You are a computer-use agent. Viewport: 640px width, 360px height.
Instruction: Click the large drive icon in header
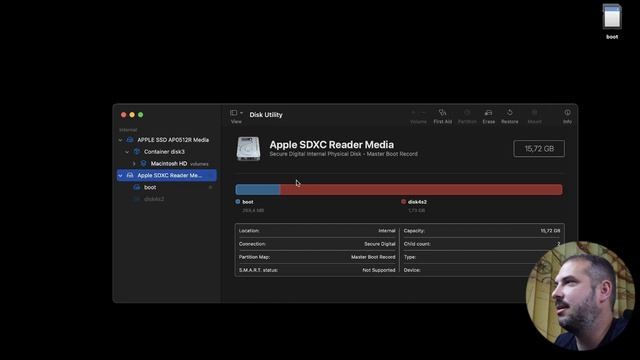point(248,149)
